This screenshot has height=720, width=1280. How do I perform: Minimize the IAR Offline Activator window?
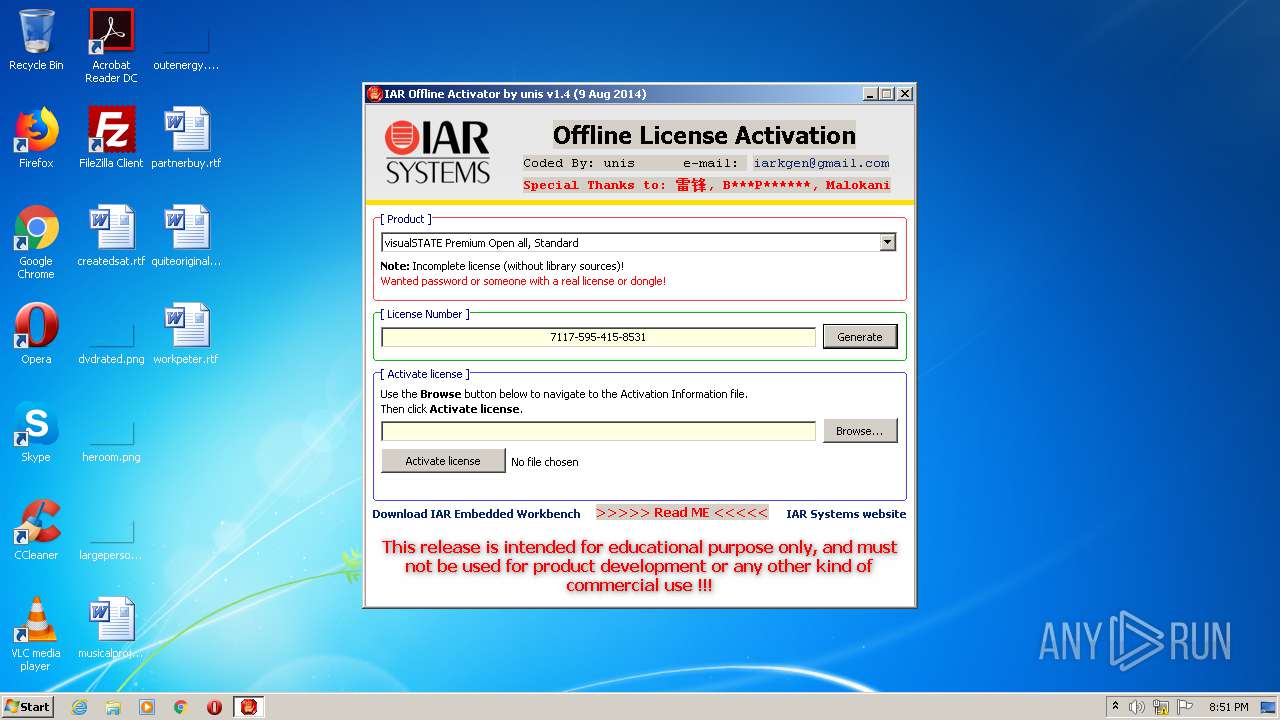[x=869, y=94]
